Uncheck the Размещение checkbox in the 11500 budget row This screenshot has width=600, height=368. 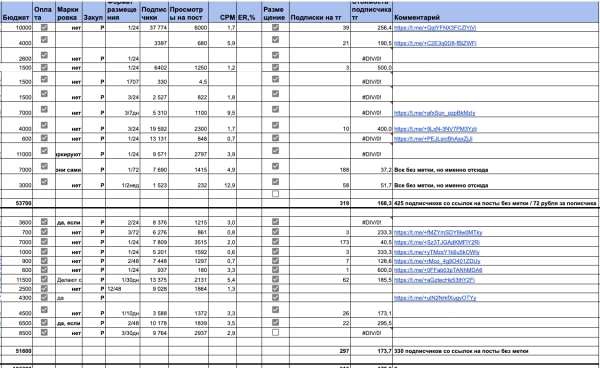pyautogui.click(x=275, y=279)
